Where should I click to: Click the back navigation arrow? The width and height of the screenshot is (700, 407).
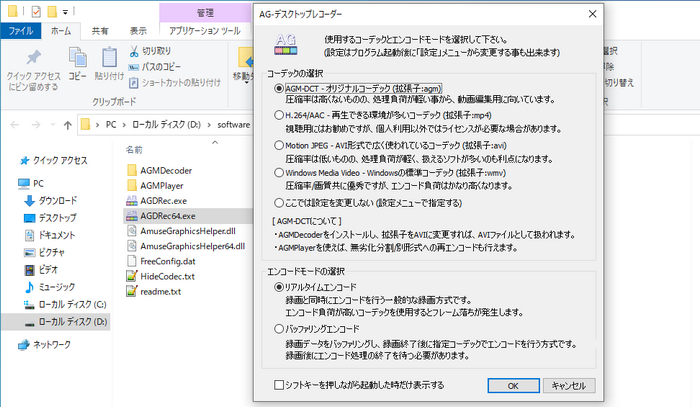pyautogui.click(x=15, y=125)
